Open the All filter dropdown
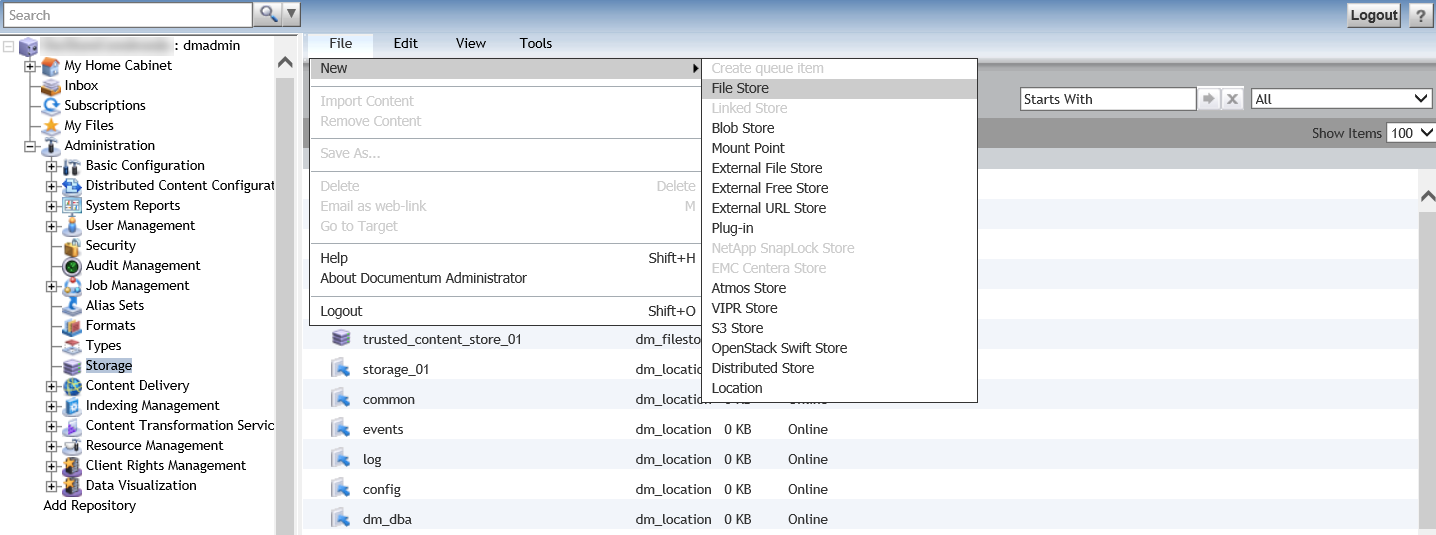This screenshot has height=535, width=1436. (x=1341, y=99)
